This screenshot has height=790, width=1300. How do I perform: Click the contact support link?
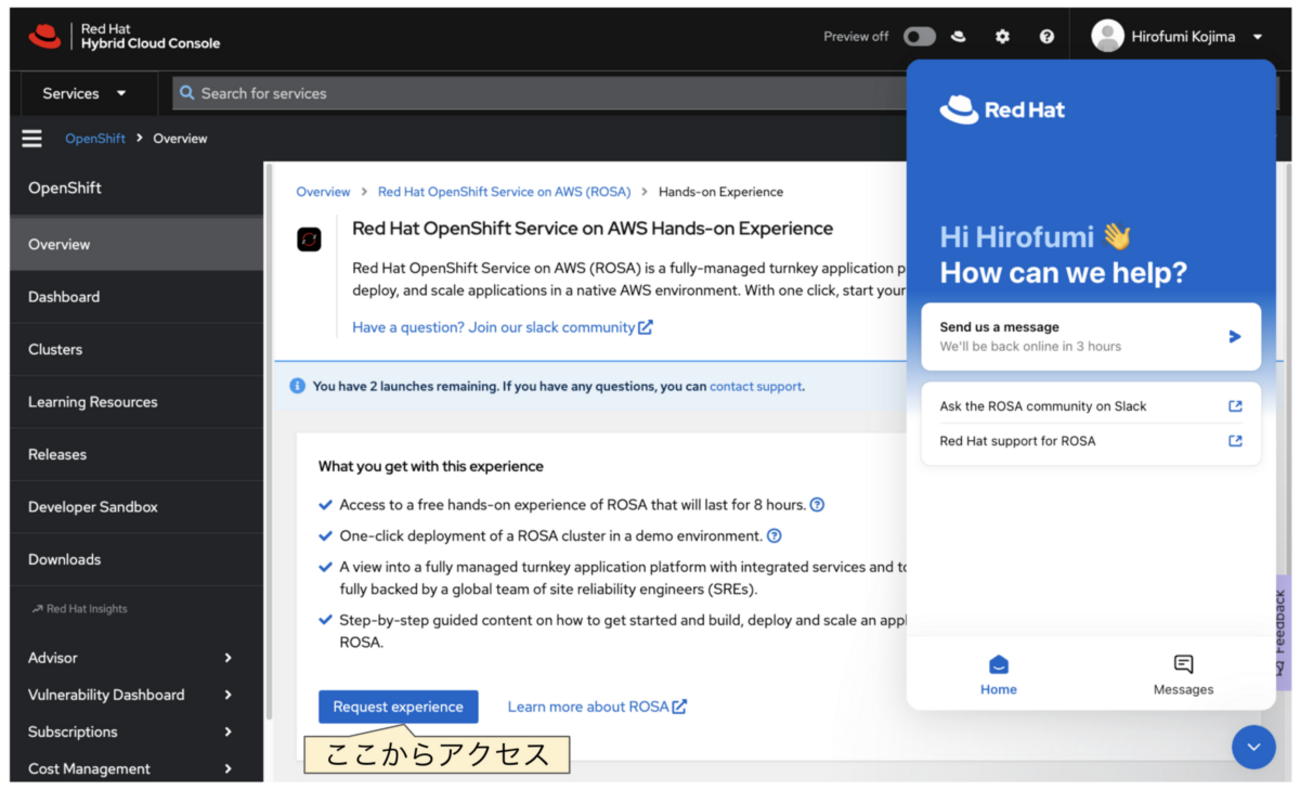point(755,386)
